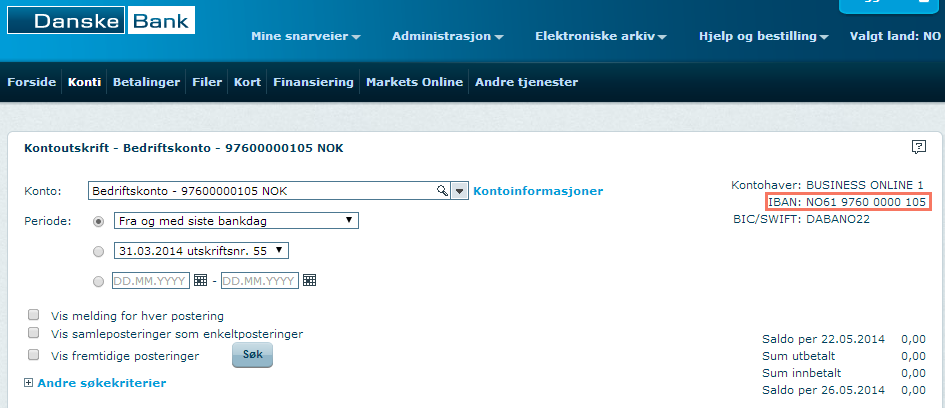This screenshot has width=945, height=408.
Task: Click the Danske Bank logo
Action: 101,20
